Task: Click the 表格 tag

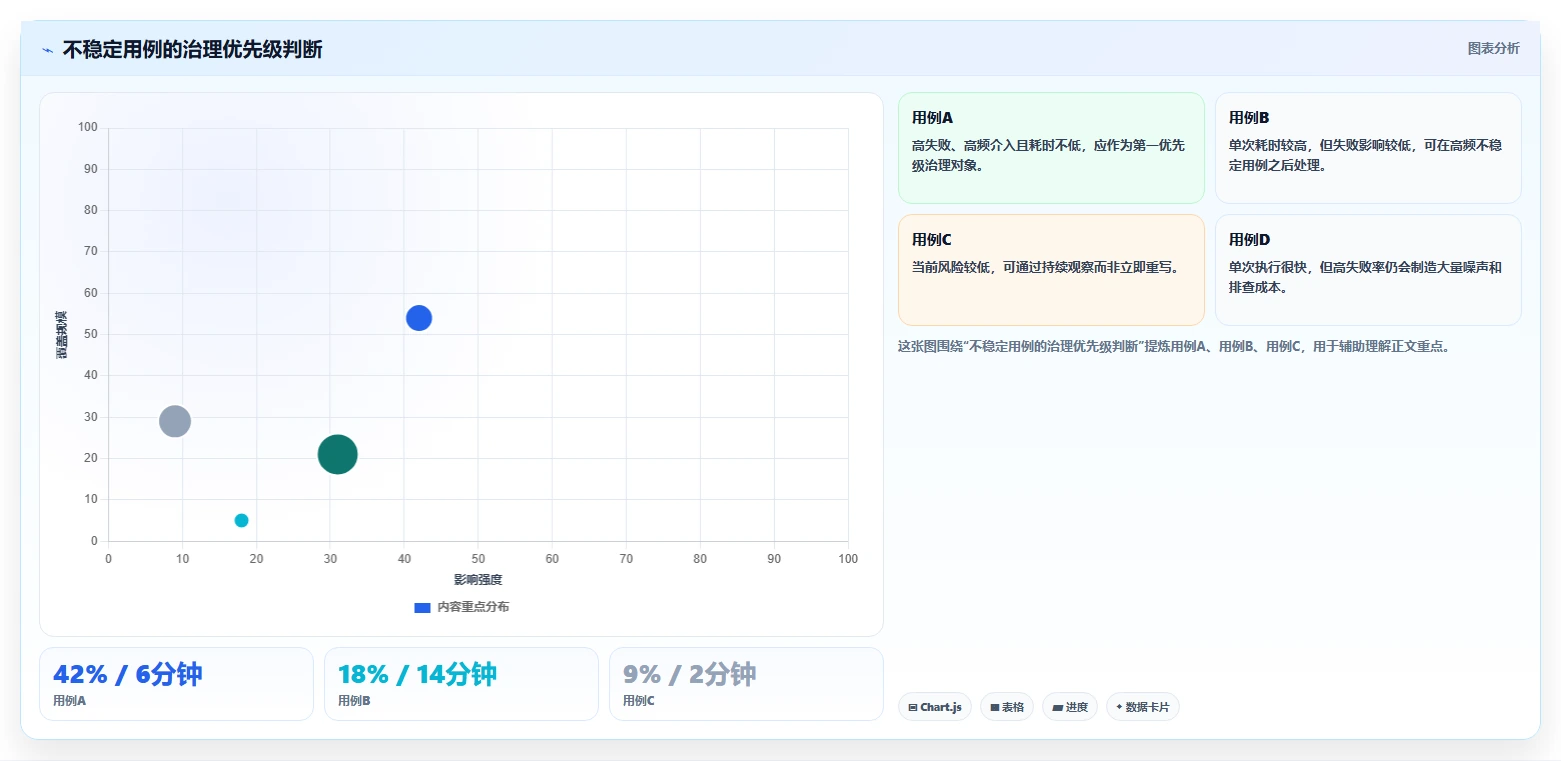Action: click(1007, 707)
